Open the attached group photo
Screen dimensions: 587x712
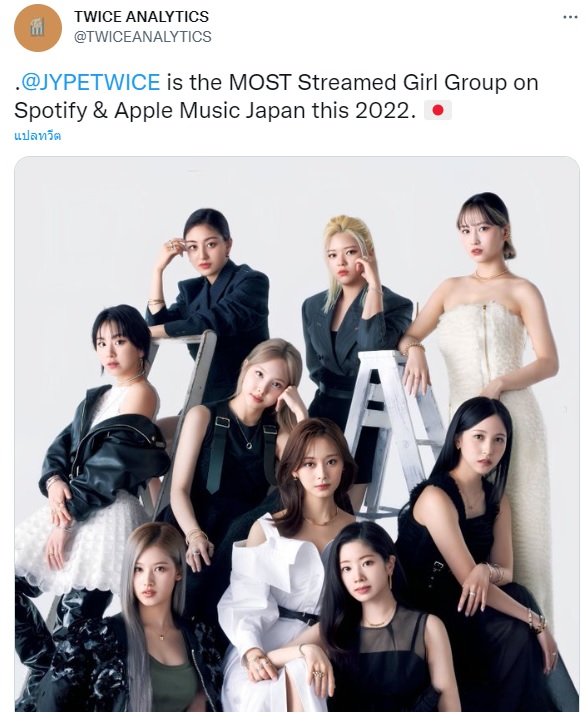(x=297, y=434)
